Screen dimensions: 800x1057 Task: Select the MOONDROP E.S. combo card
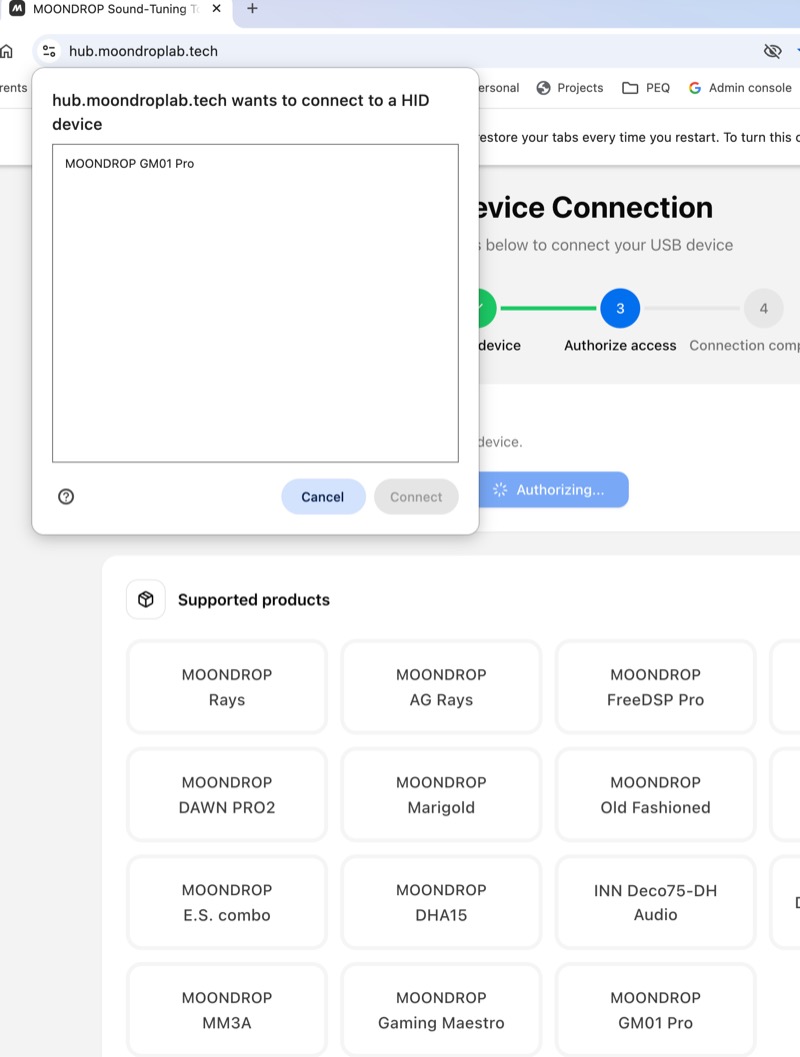click(227, 902)
